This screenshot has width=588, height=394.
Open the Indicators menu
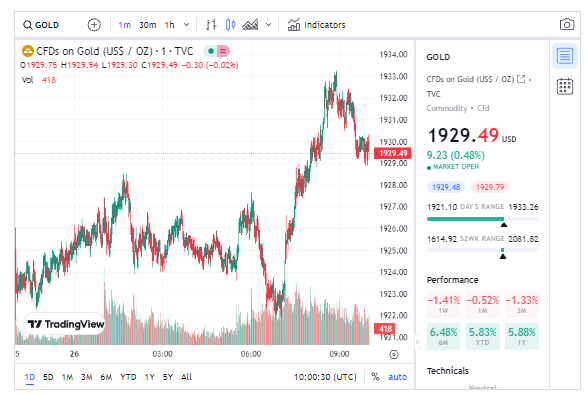tap(316, 25)
